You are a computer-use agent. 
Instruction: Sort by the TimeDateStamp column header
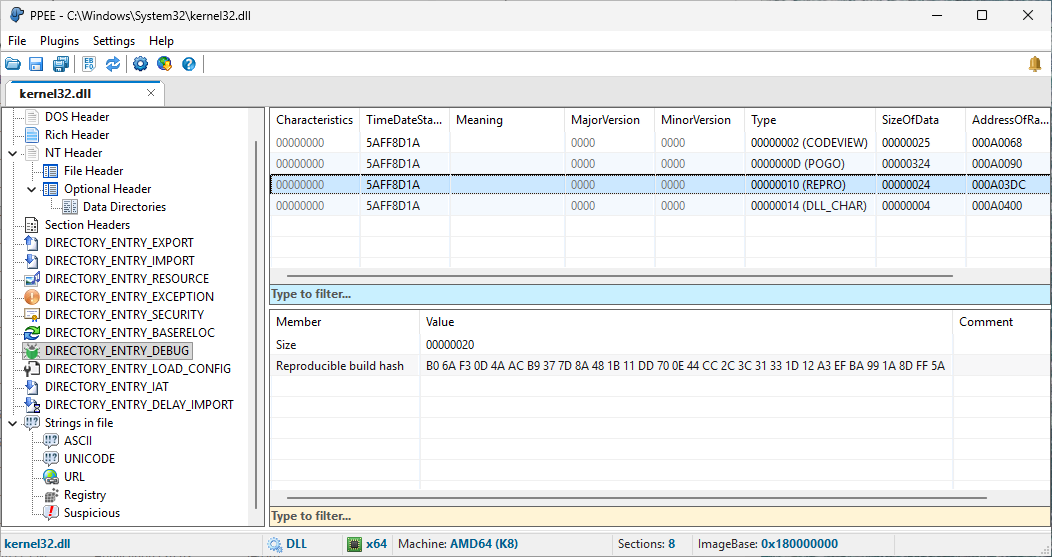pos(405,120)
